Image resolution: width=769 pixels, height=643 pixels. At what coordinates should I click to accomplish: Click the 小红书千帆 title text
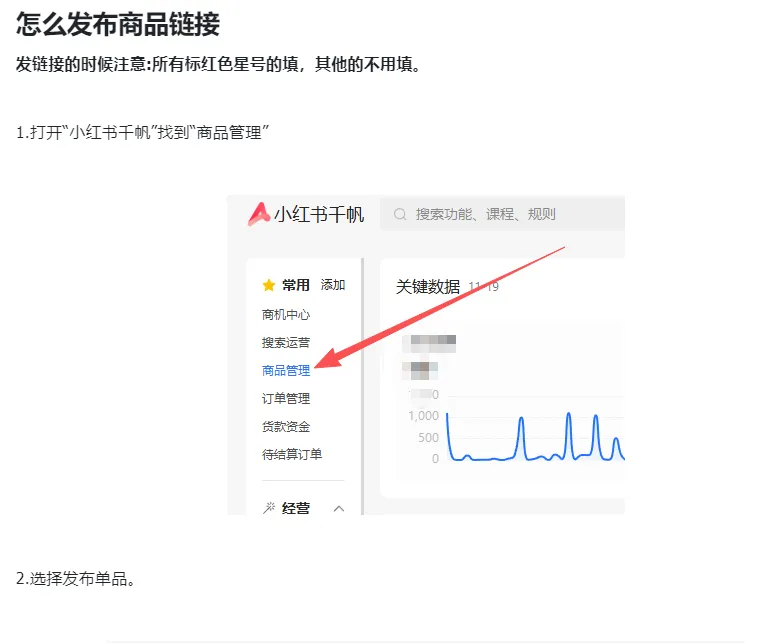tap(319, 214)
